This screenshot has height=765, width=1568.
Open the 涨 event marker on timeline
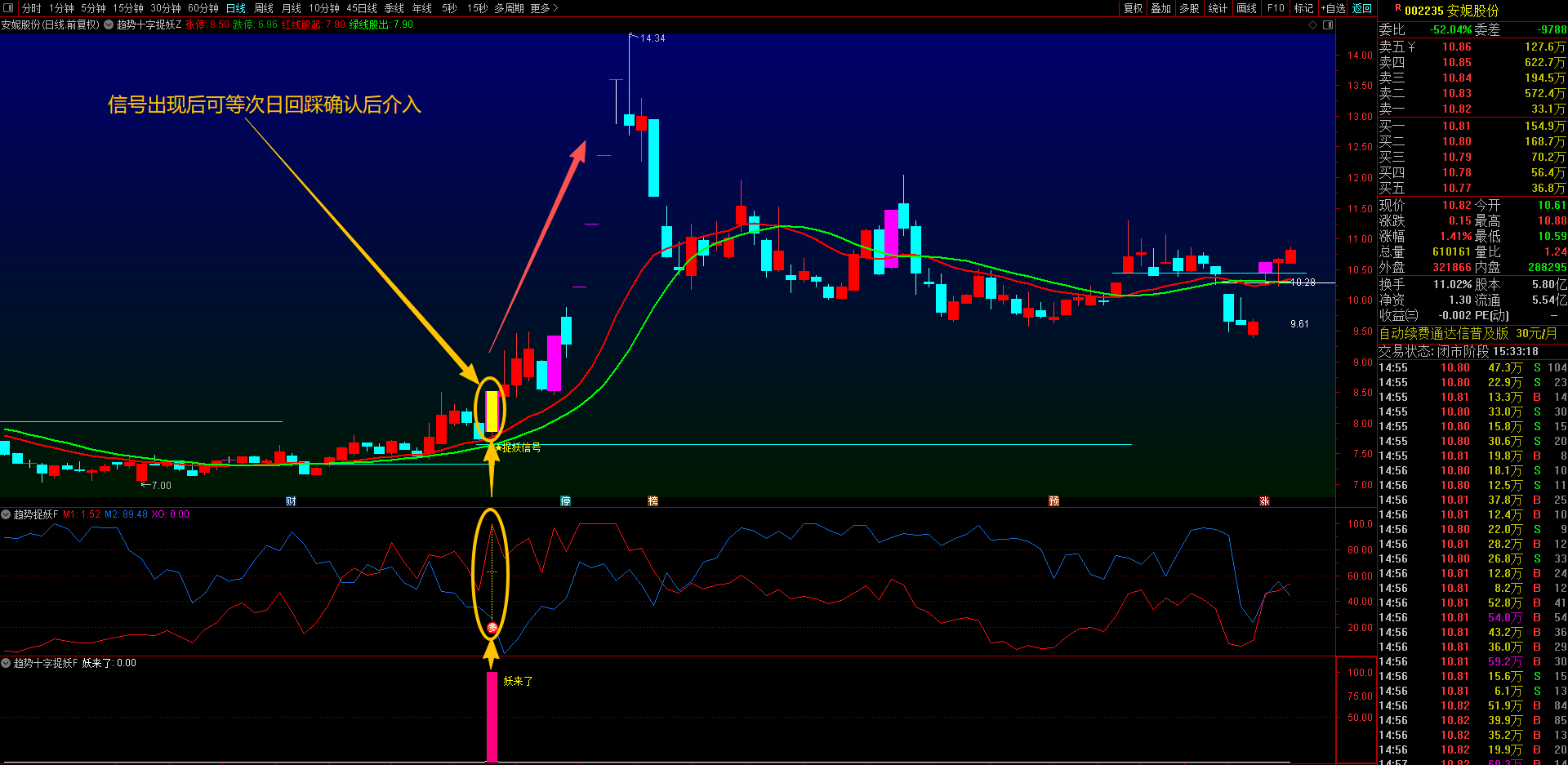[1264, 501]
